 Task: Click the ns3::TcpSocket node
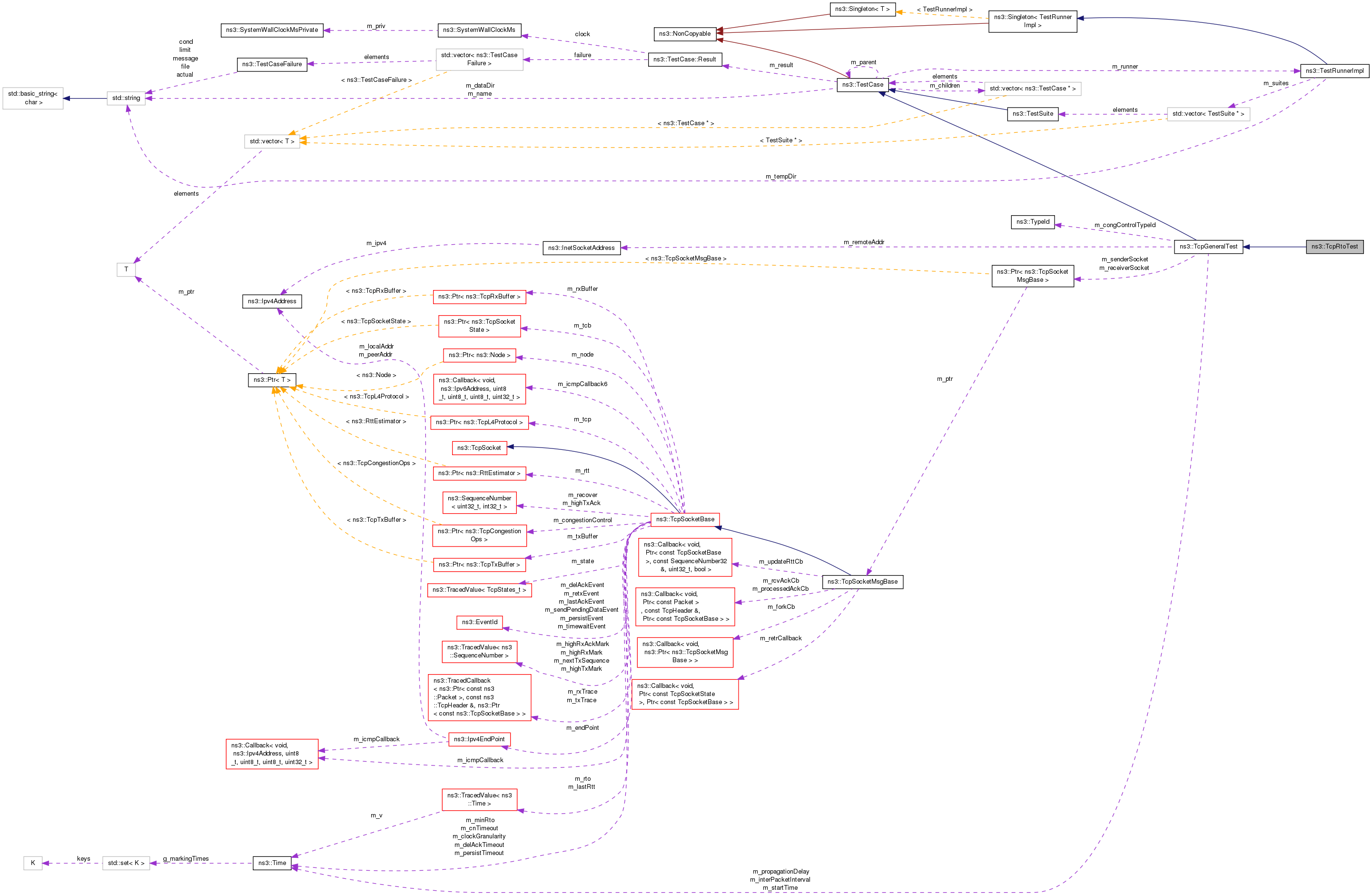[479, 448]
